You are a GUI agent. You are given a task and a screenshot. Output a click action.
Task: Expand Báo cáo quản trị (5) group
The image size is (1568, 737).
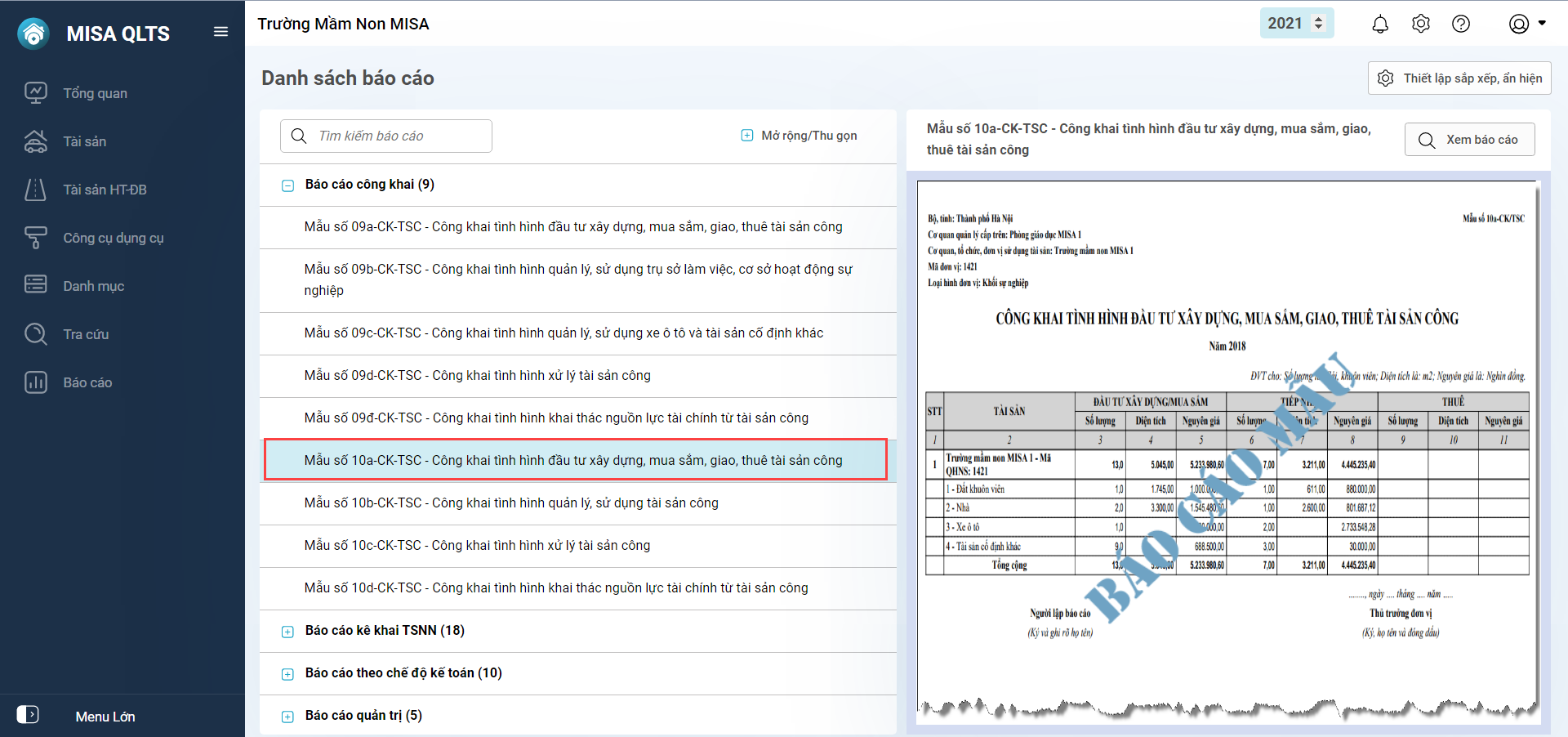coord(287,717)
